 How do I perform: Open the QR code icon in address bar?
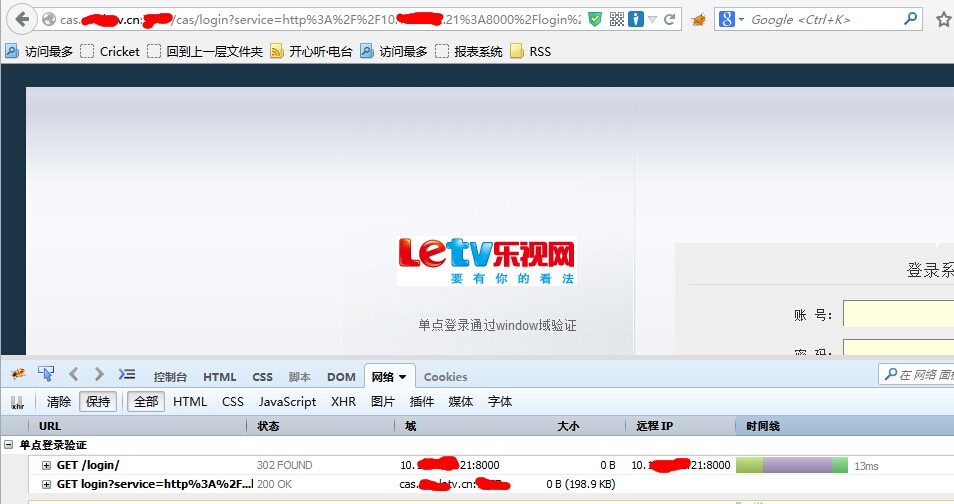(617, 19)
